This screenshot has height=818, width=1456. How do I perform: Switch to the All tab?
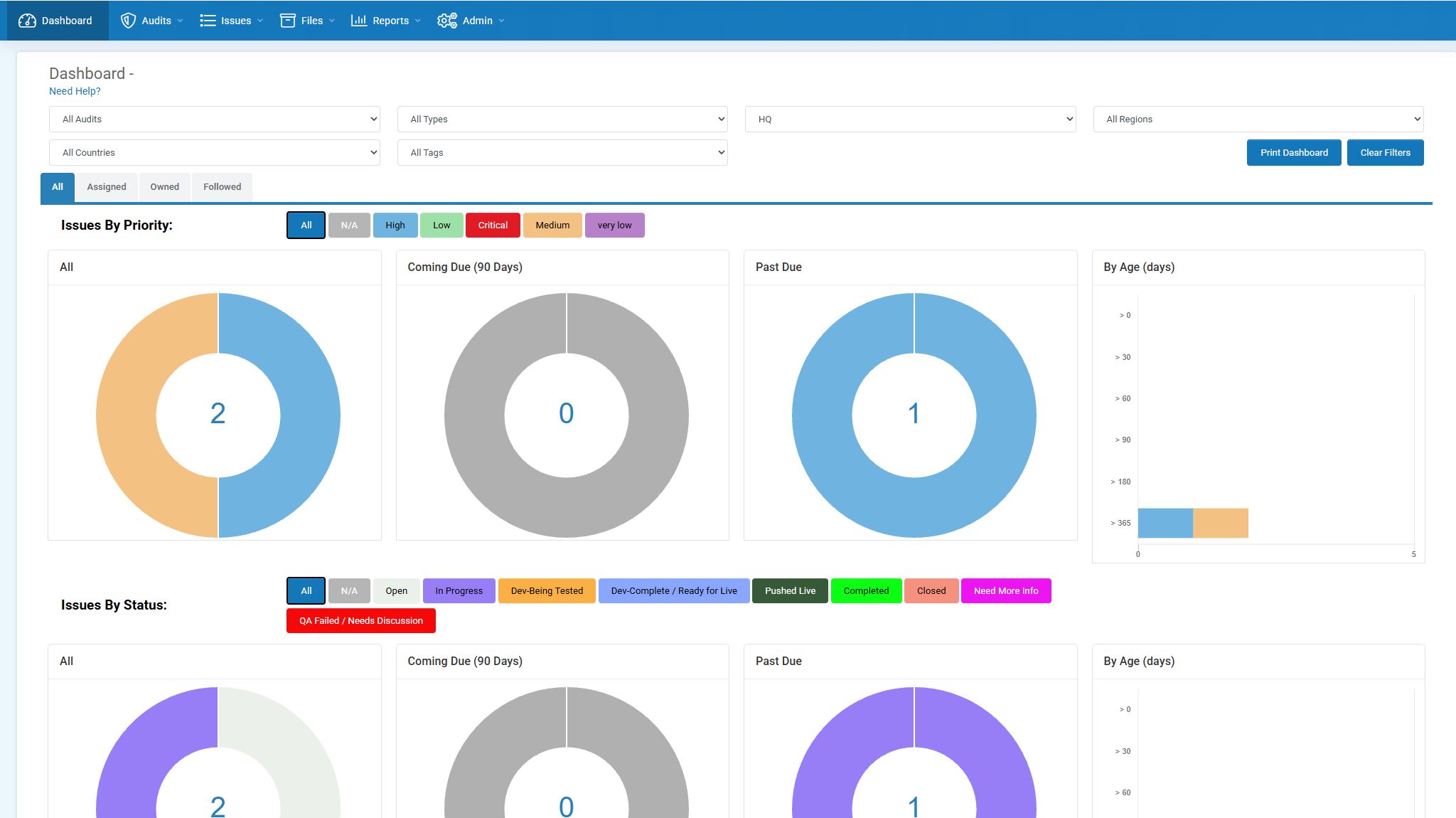pyautogui.click(x=58, y=187)
